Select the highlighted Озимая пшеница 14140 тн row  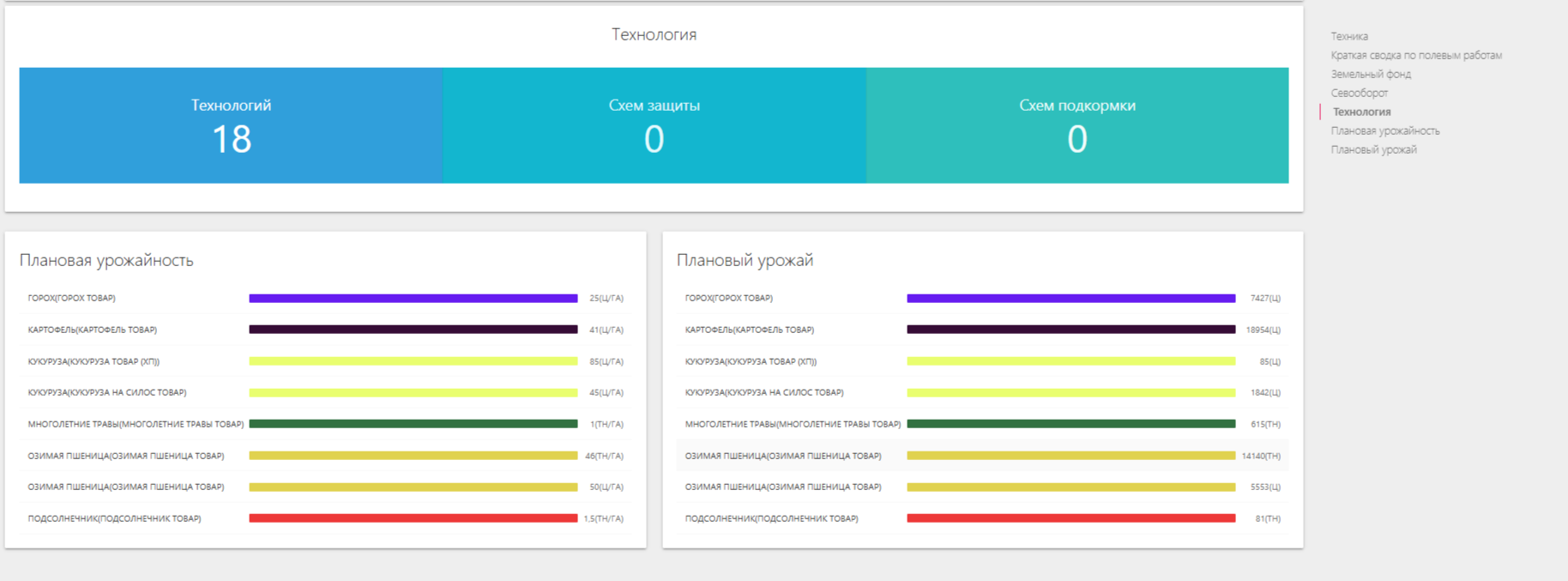pyautogui.click(x=981, y=456)
